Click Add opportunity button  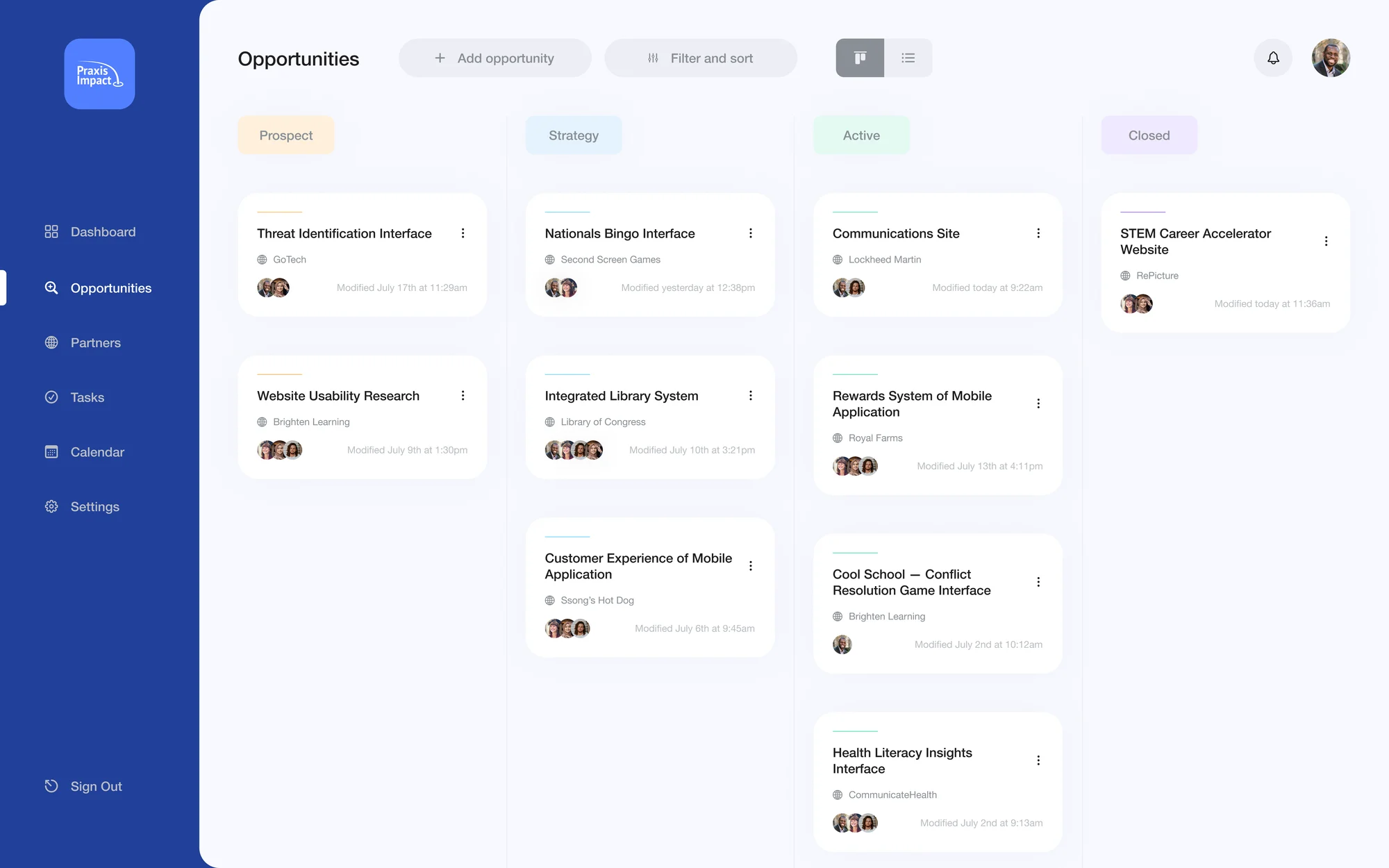[494, 58]
